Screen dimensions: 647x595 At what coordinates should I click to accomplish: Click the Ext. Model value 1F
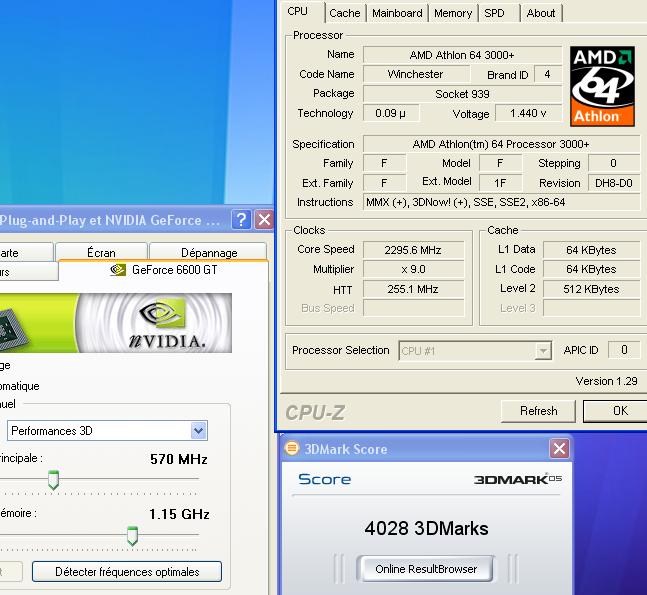point(500,183)
